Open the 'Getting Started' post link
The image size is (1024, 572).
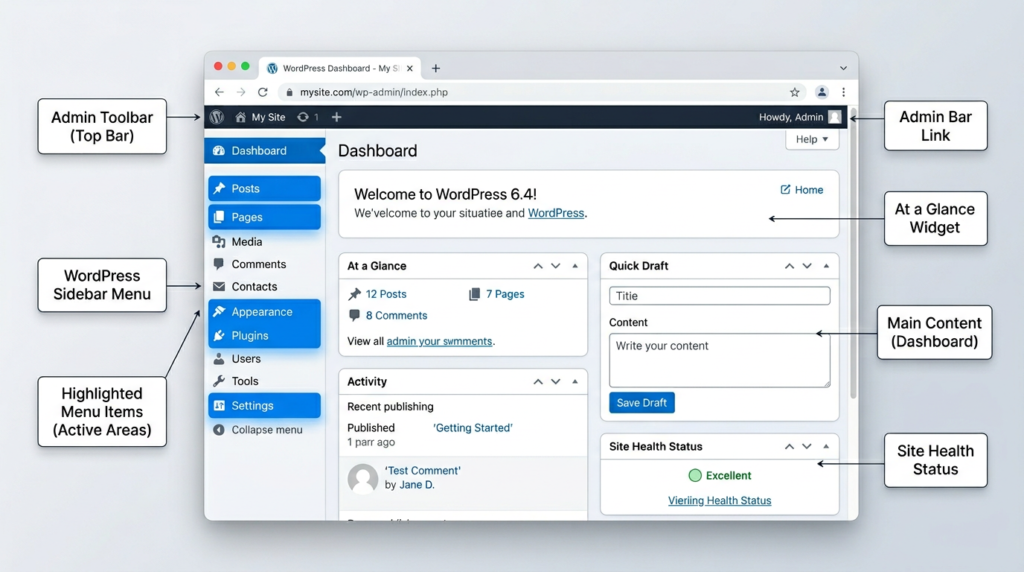pos(473,428)
